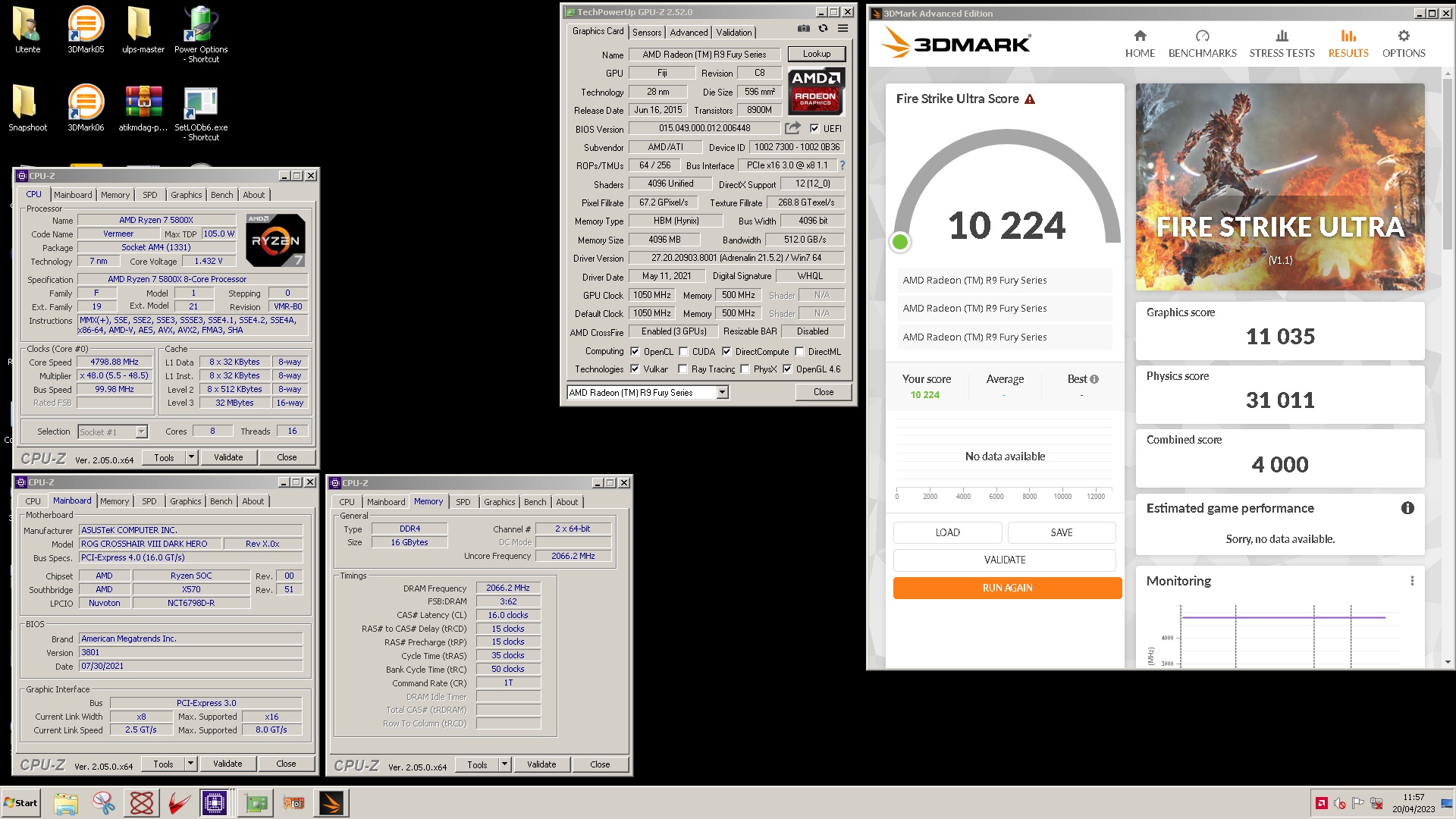Click AMD Radeon tray icon
This screenshot has height=819, width=1456.
click(x=1321, y=804)
